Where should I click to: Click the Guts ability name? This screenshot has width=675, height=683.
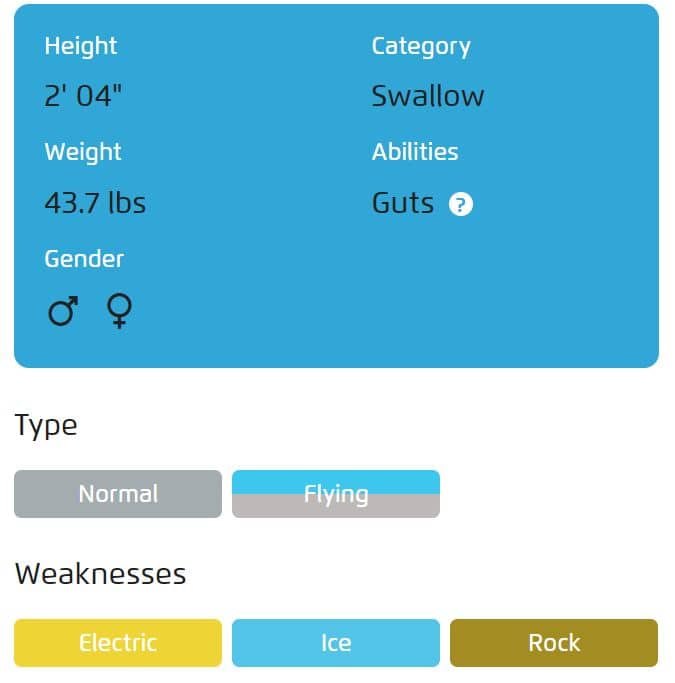point(403,203)
